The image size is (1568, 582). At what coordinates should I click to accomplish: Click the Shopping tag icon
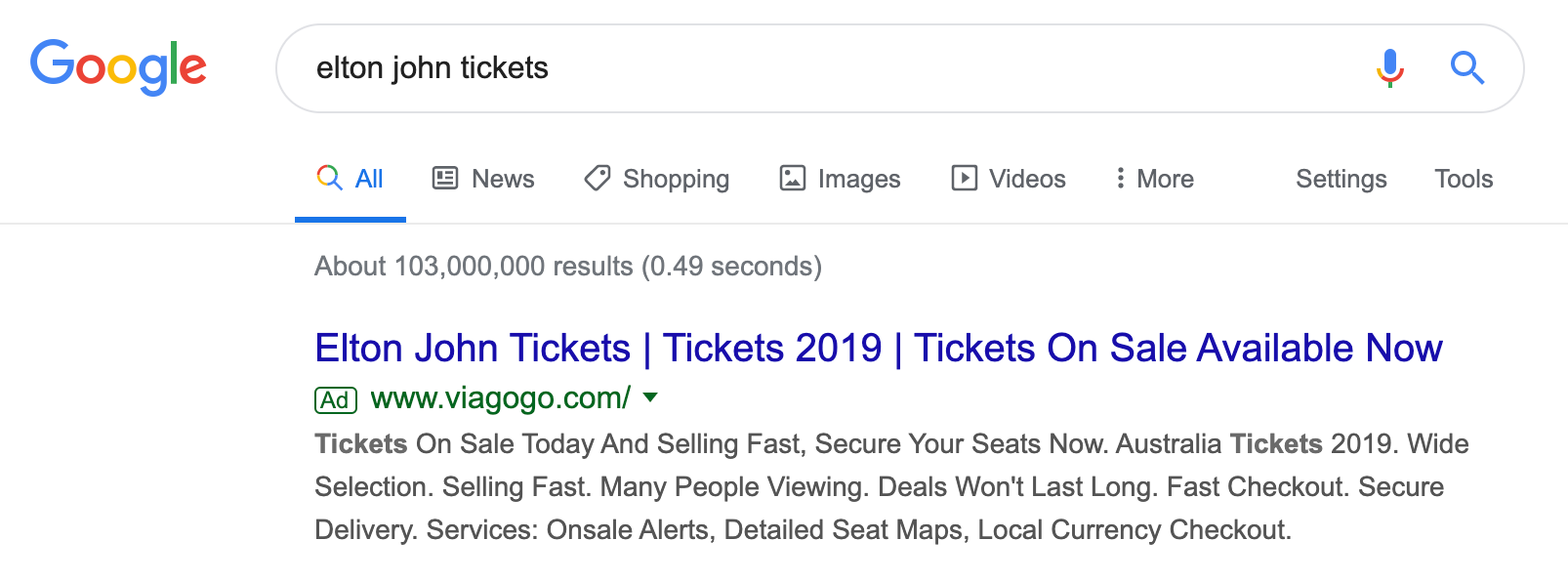[598, 178]
